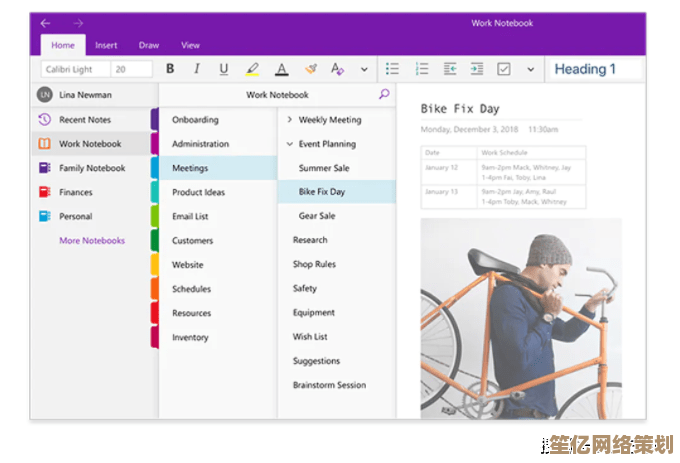Click the font size field

[131, 69]
